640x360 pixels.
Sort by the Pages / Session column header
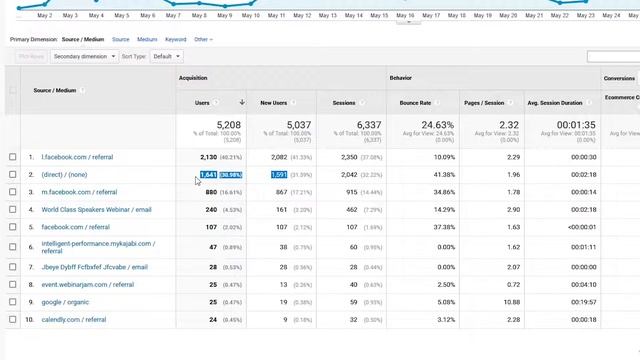point(484,103)
